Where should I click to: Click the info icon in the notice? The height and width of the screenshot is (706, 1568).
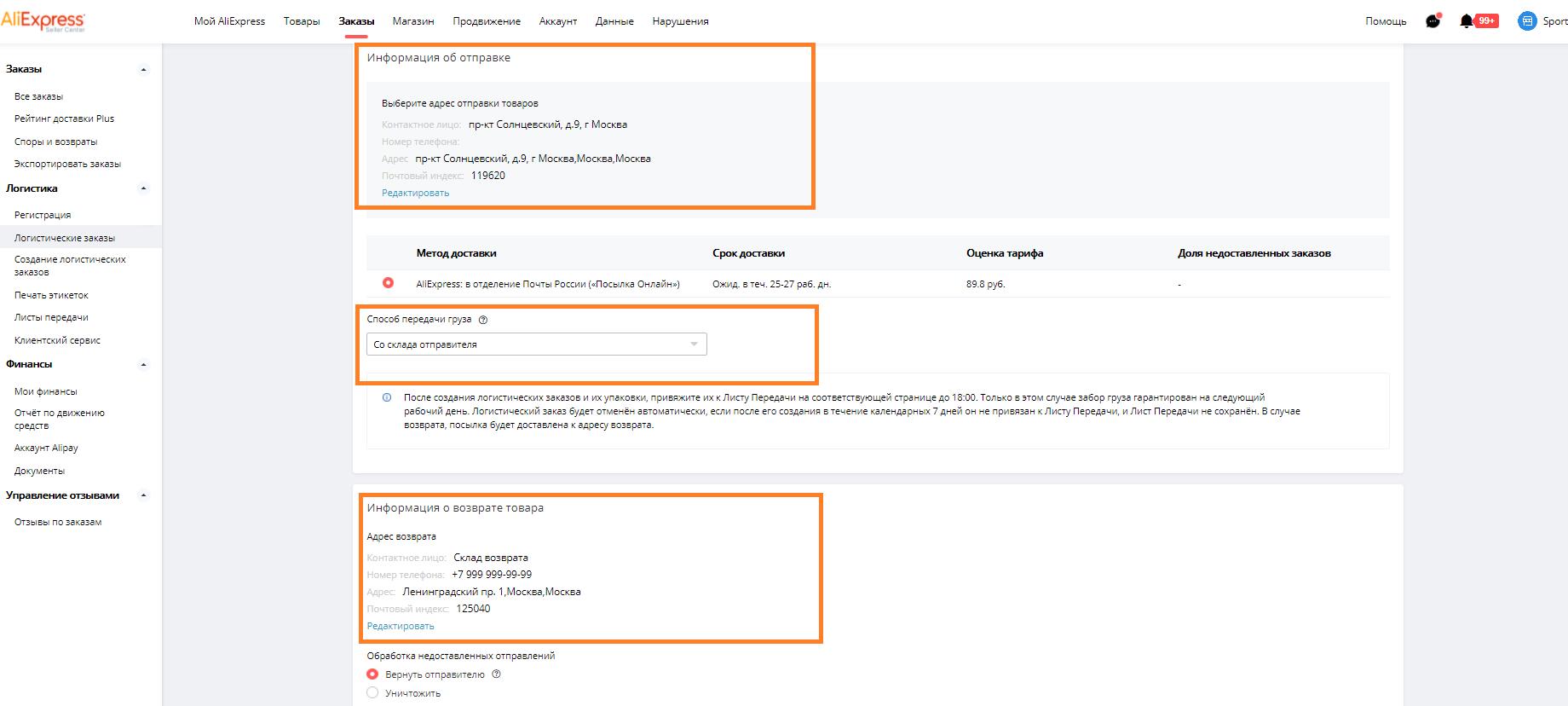pyautogui.click(x=387, y=397)
